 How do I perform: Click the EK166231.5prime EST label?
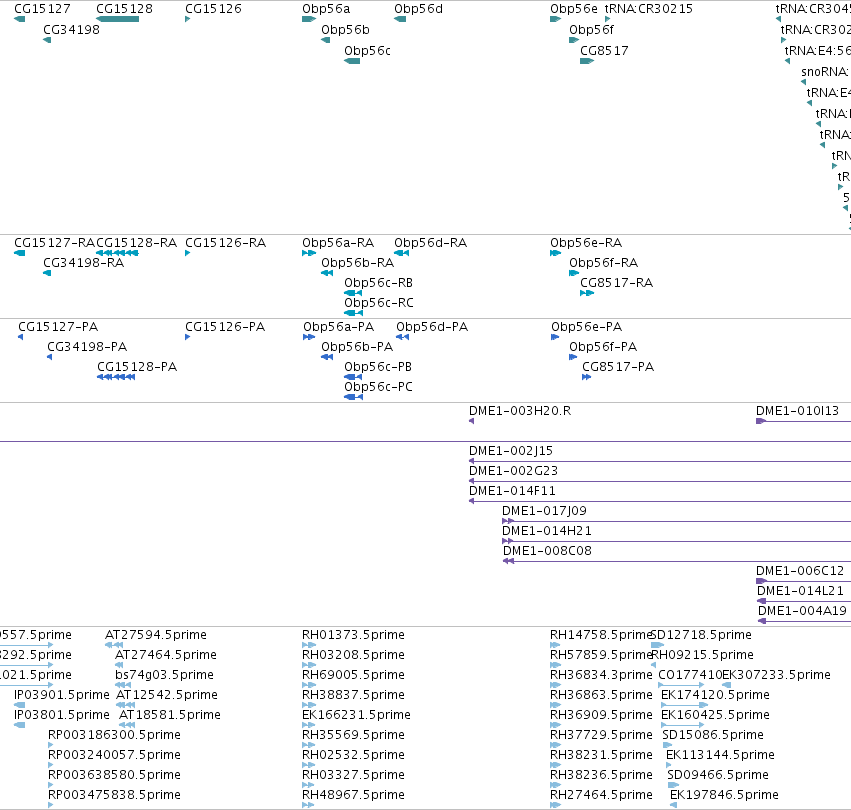[357, 716]
